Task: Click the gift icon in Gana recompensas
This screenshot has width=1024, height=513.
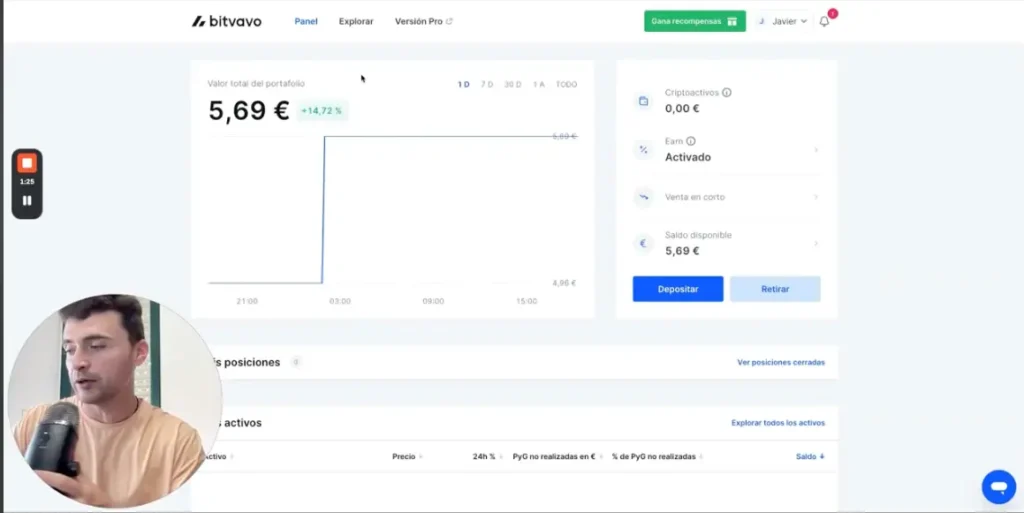Action: pyautogui.click(x=732, y=22)
